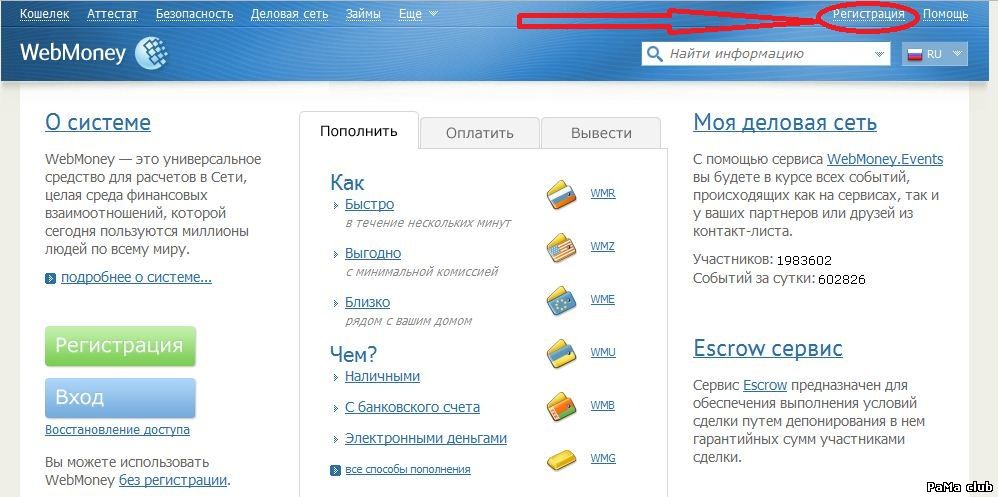Click the inline Escrow link

pos(765,385)
